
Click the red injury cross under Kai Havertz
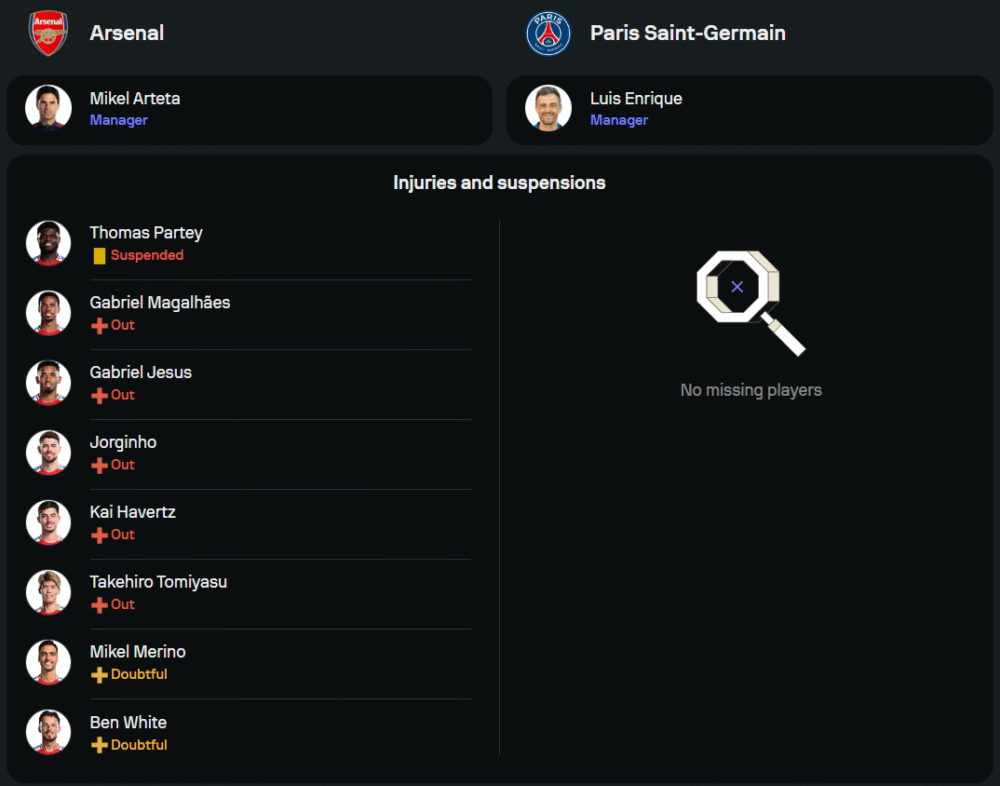click(99, 536)
